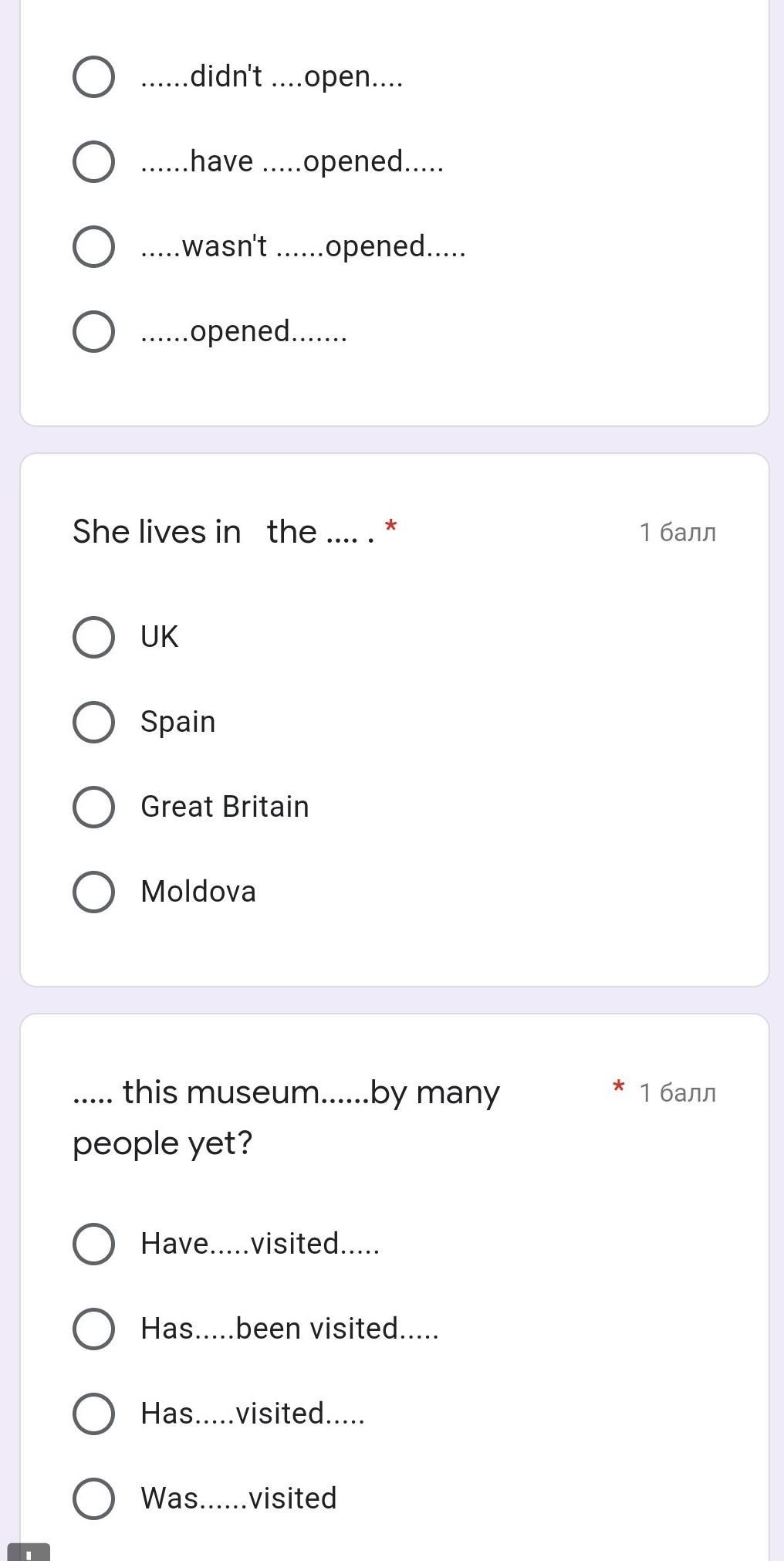Choose UK as the answer
The image size is (784, 1561).
point(94,638)
